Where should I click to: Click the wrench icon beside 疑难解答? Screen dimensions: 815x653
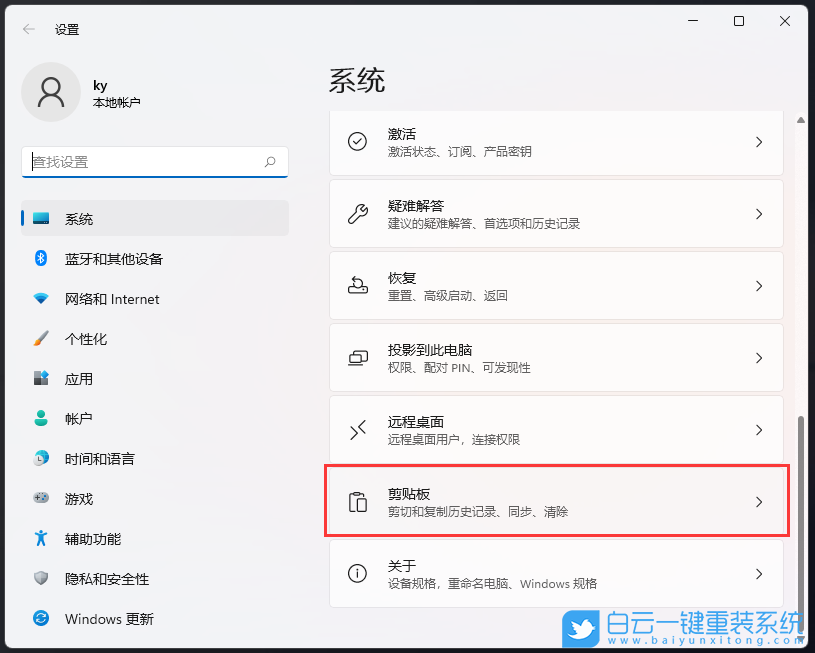tap(357, 213)
